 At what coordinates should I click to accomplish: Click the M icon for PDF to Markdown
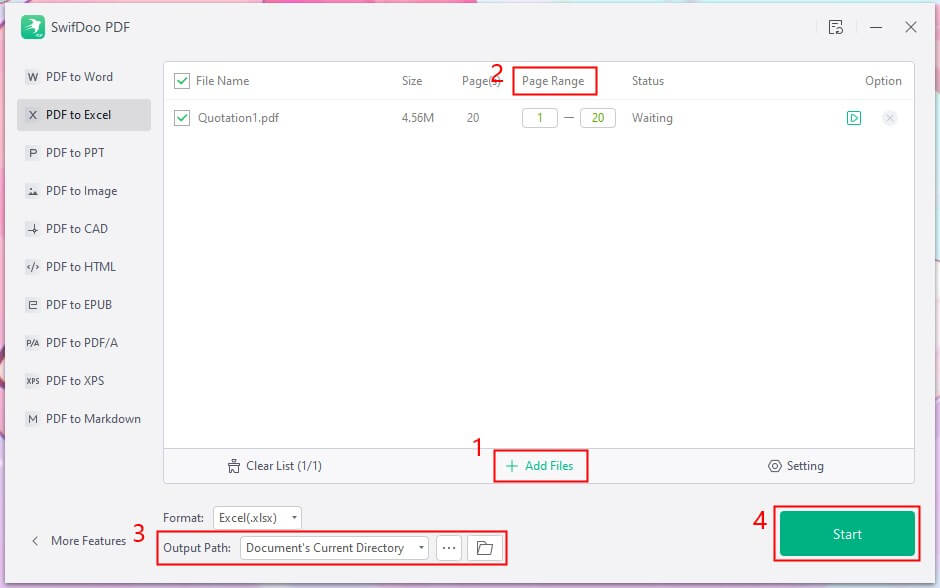pyautogui.click(x=33, y=419)
